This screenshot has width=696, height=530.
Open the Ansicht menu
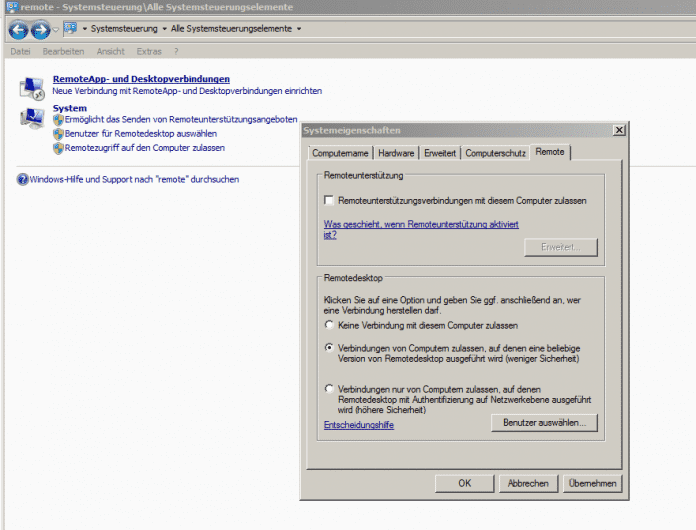[x=110, y=51]
